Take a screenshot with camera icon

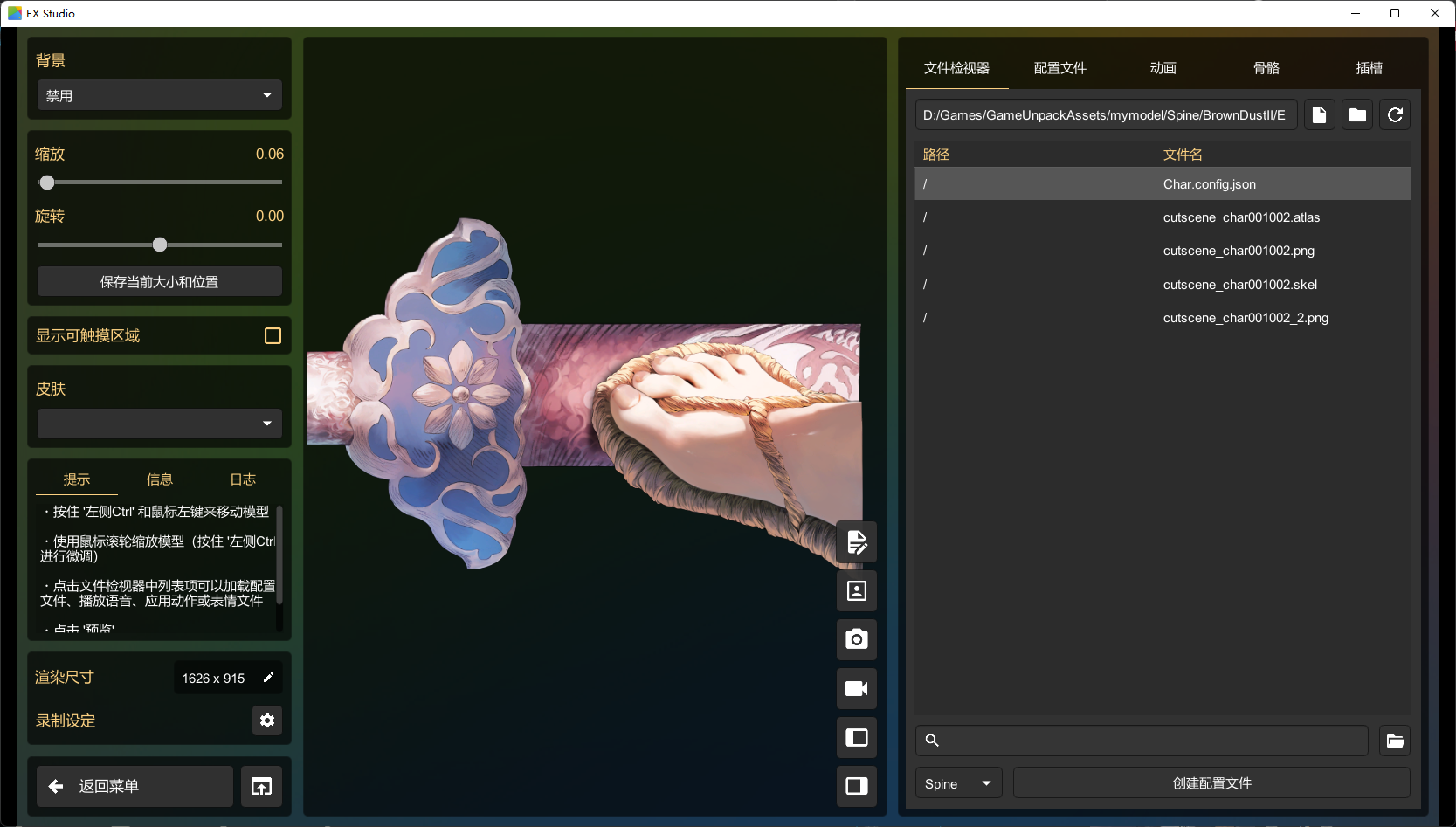(x=857, y=639)
